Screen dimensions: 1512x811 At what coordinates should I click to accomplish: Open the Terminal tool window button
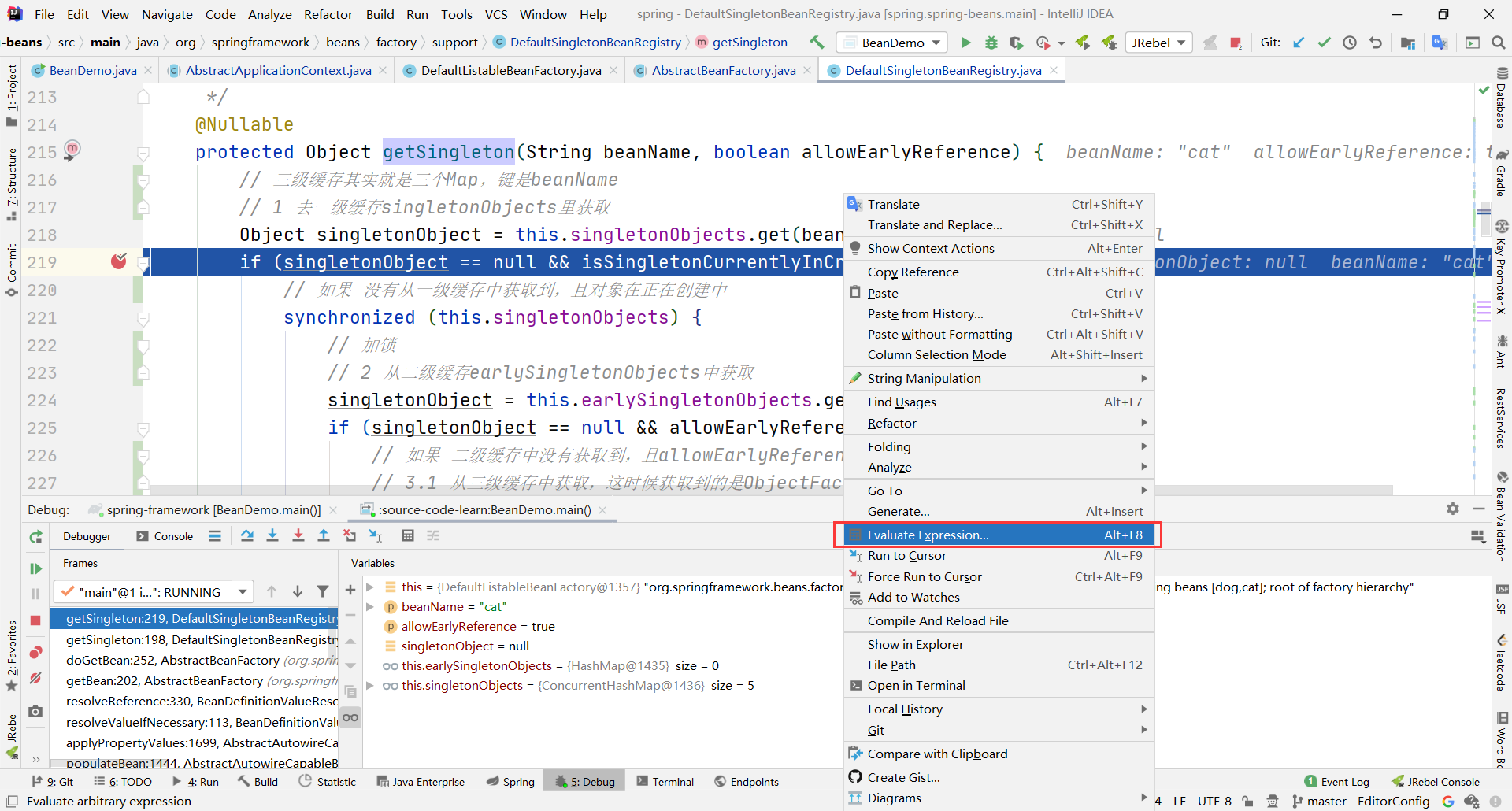pos(665,782)
